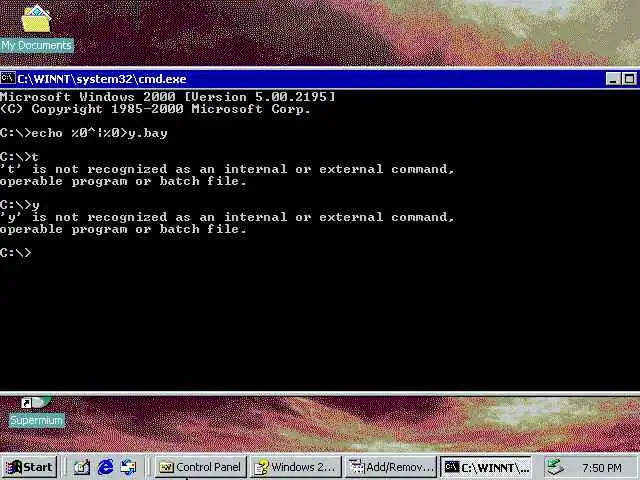Open the Start menu
640x480 pixels.
(x=29, y=467)
